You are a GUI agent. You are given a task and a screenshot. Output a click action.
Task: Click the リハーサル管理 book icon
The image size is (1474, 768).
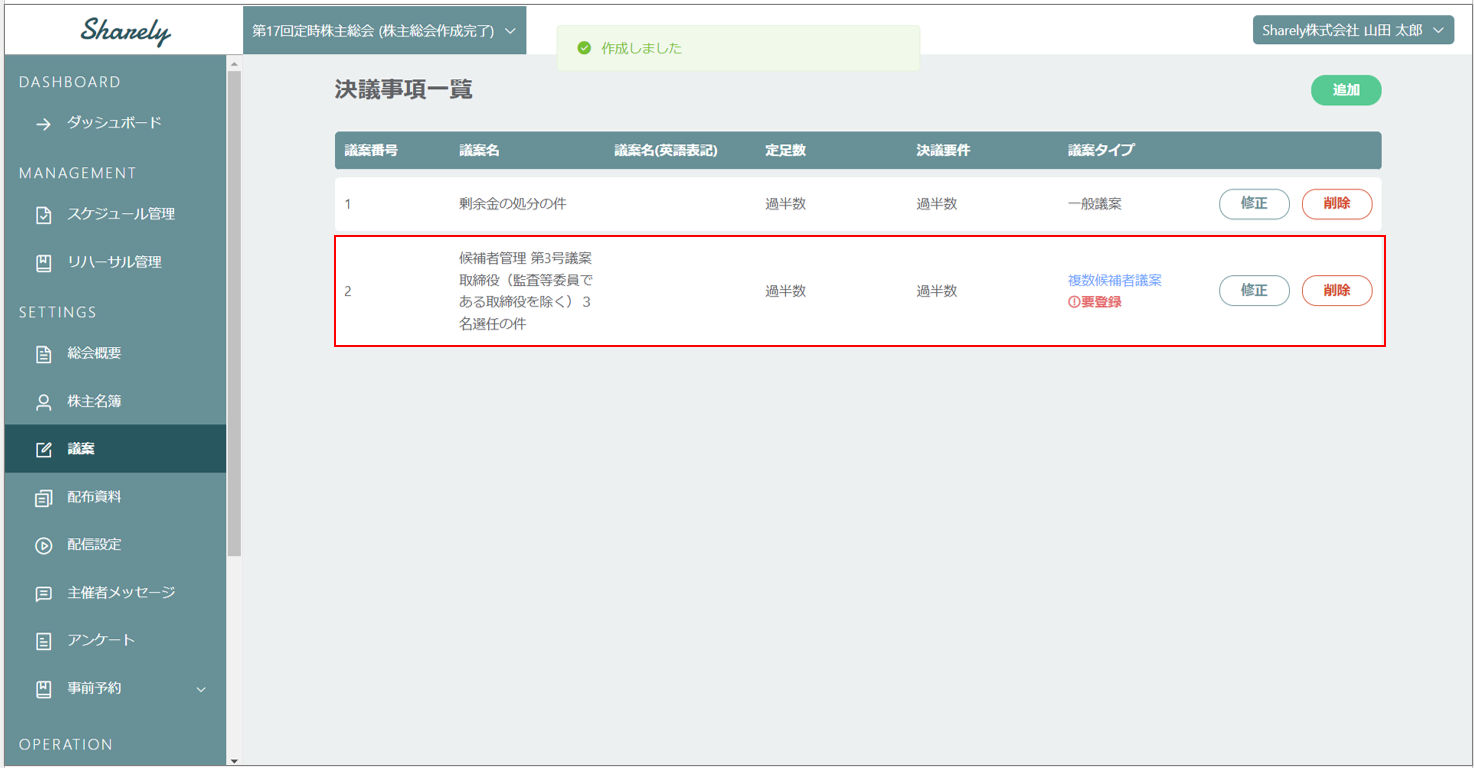43,263
